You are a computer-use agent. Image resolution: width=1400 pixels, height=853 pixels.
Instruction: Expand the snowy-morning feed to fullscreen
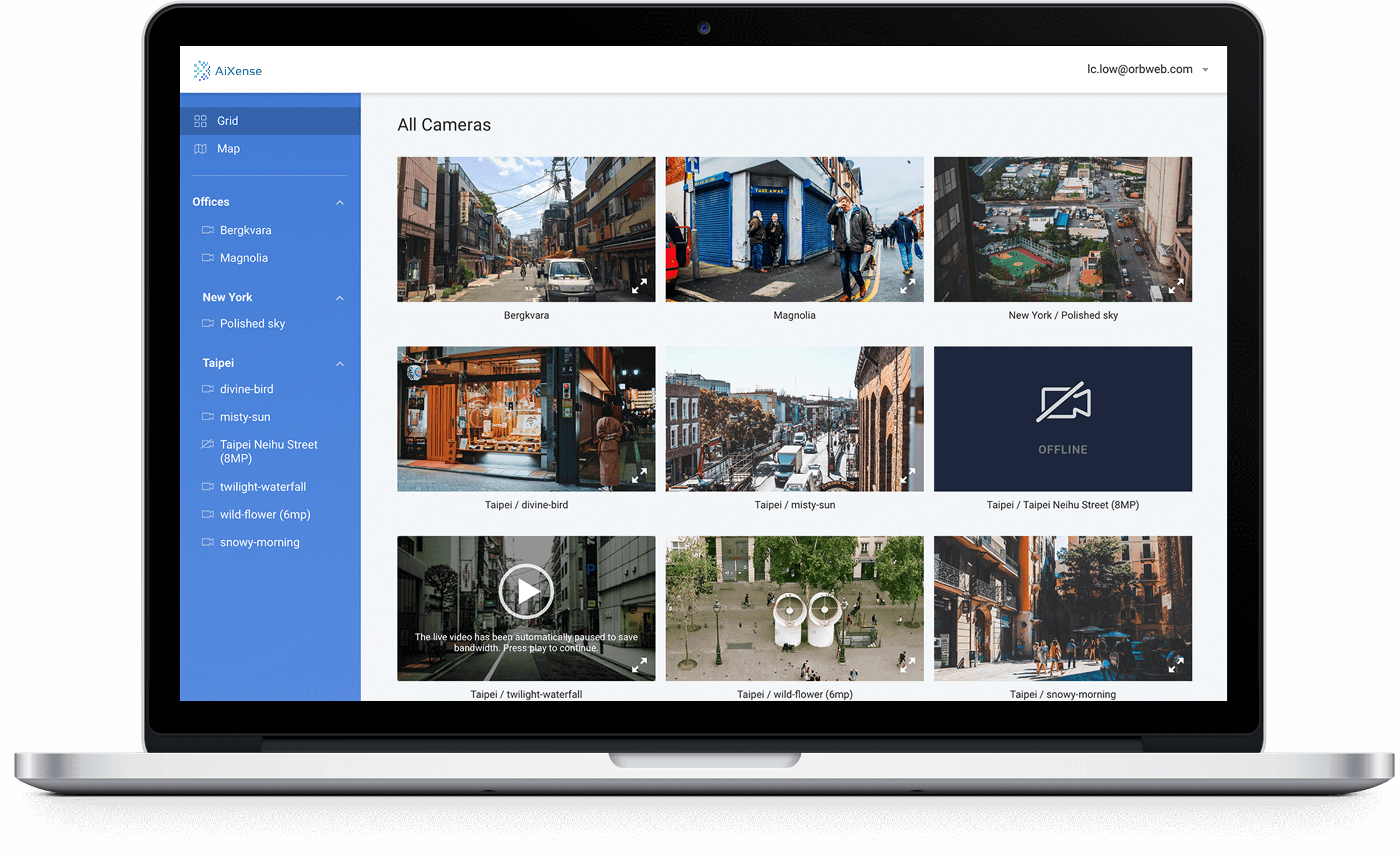tap(1176, 665)
